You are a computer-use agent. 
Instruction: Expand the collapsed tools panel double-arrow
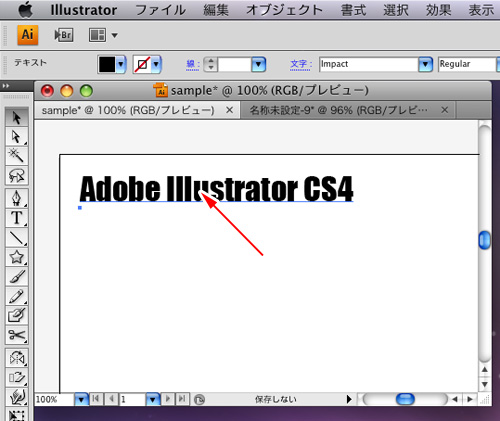click(x=6, y=86)
